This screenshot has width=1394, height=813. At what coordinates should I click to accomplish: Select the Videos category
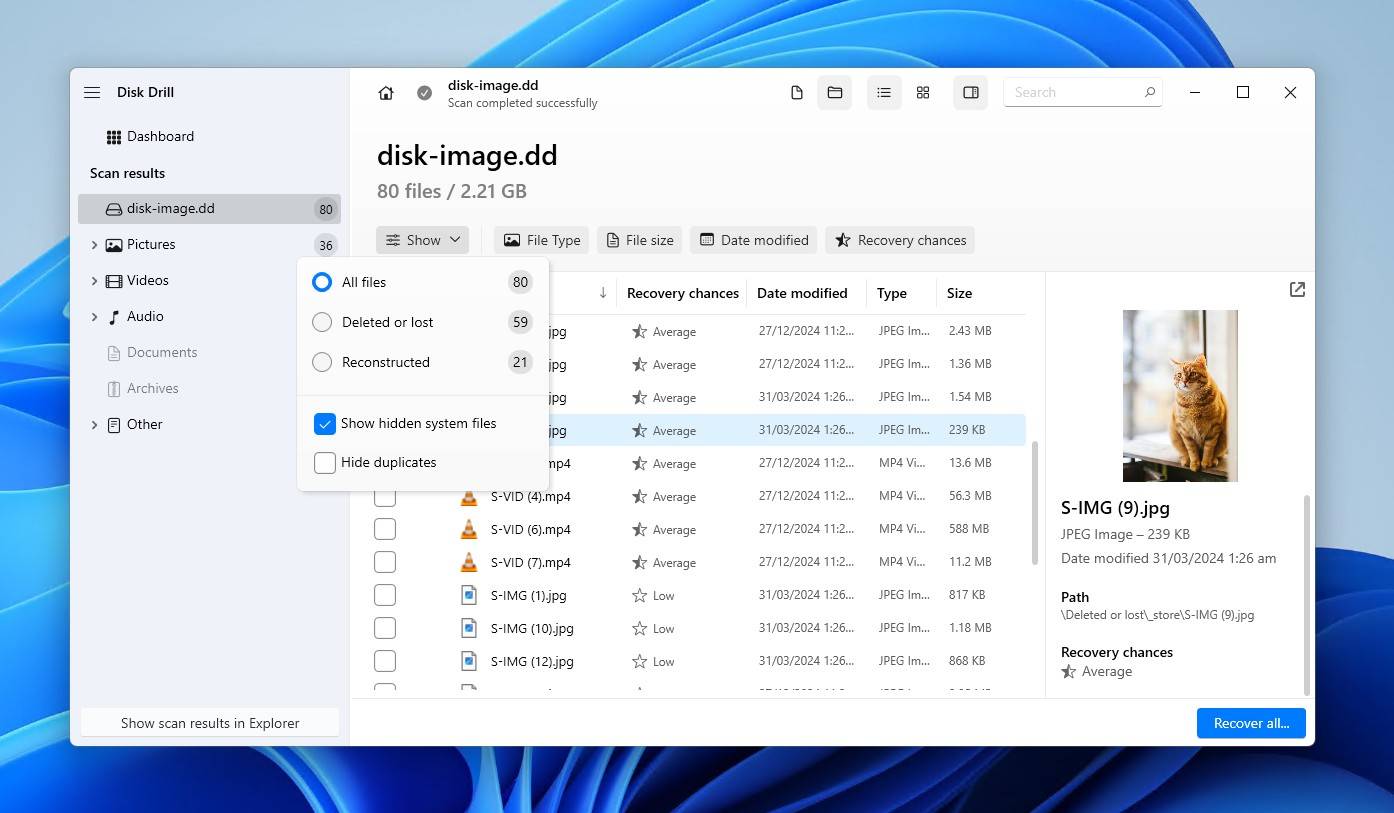[148, 280]
